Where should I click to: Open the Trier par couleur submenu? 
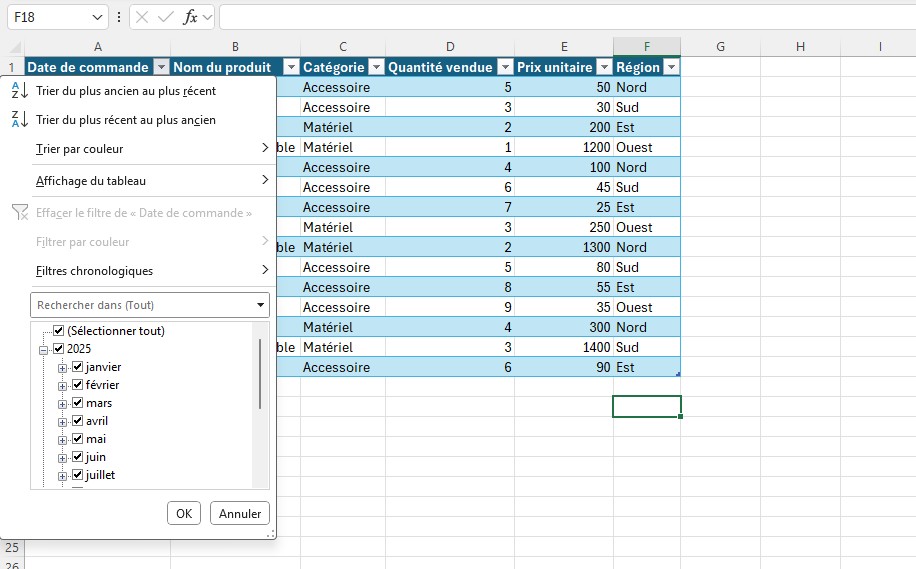(150, 149)
